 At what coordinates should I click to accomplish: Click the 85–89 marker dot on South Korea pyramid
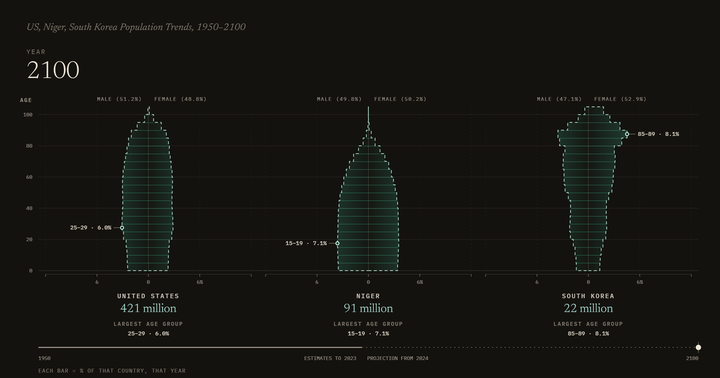(627, 134)
